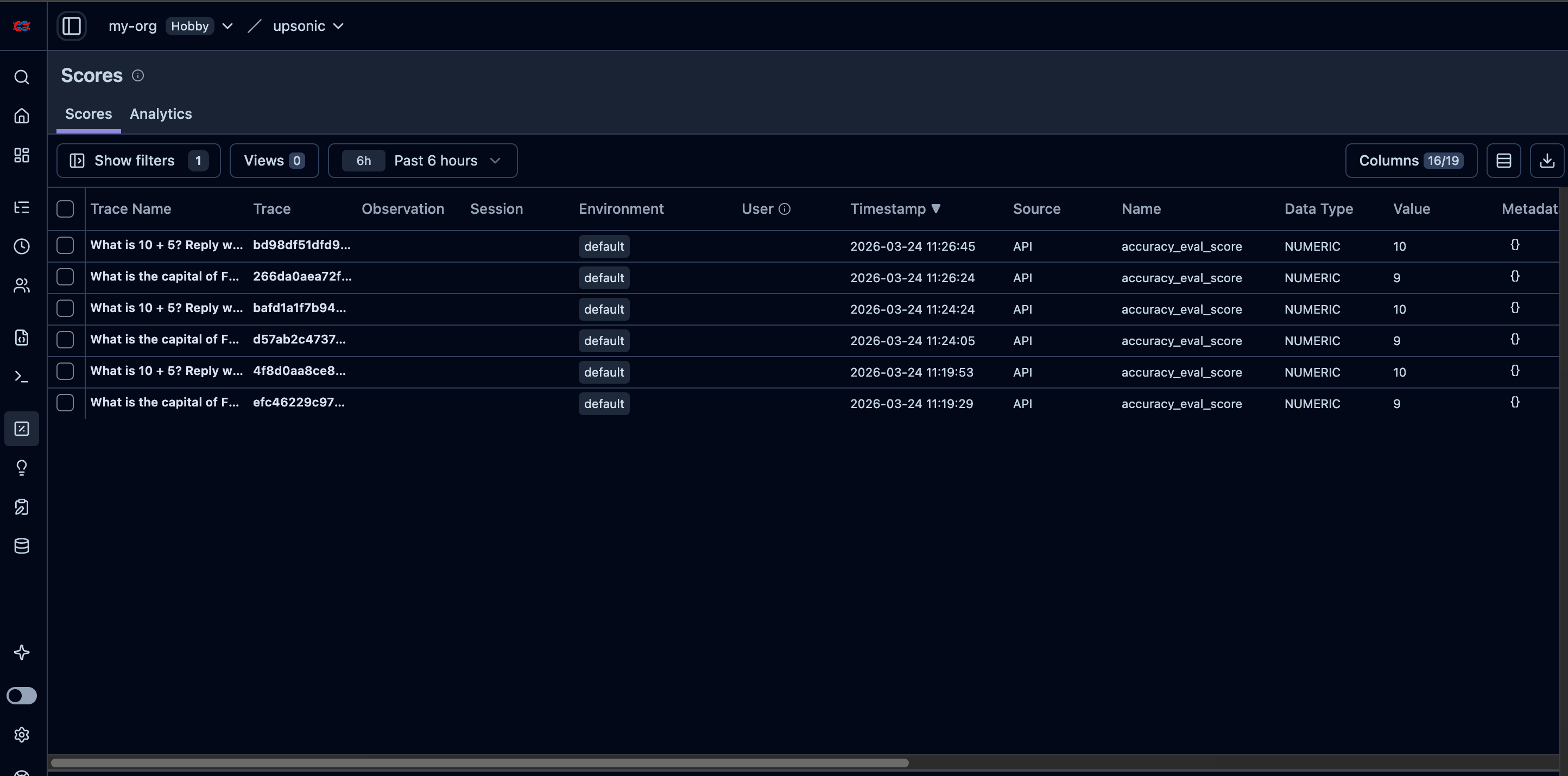Image resolution: width=1568 pixels, height=776 pixels.
Task: Click accuracy_eval_score in the 11:26:24 row
Action: (1181, 278)
